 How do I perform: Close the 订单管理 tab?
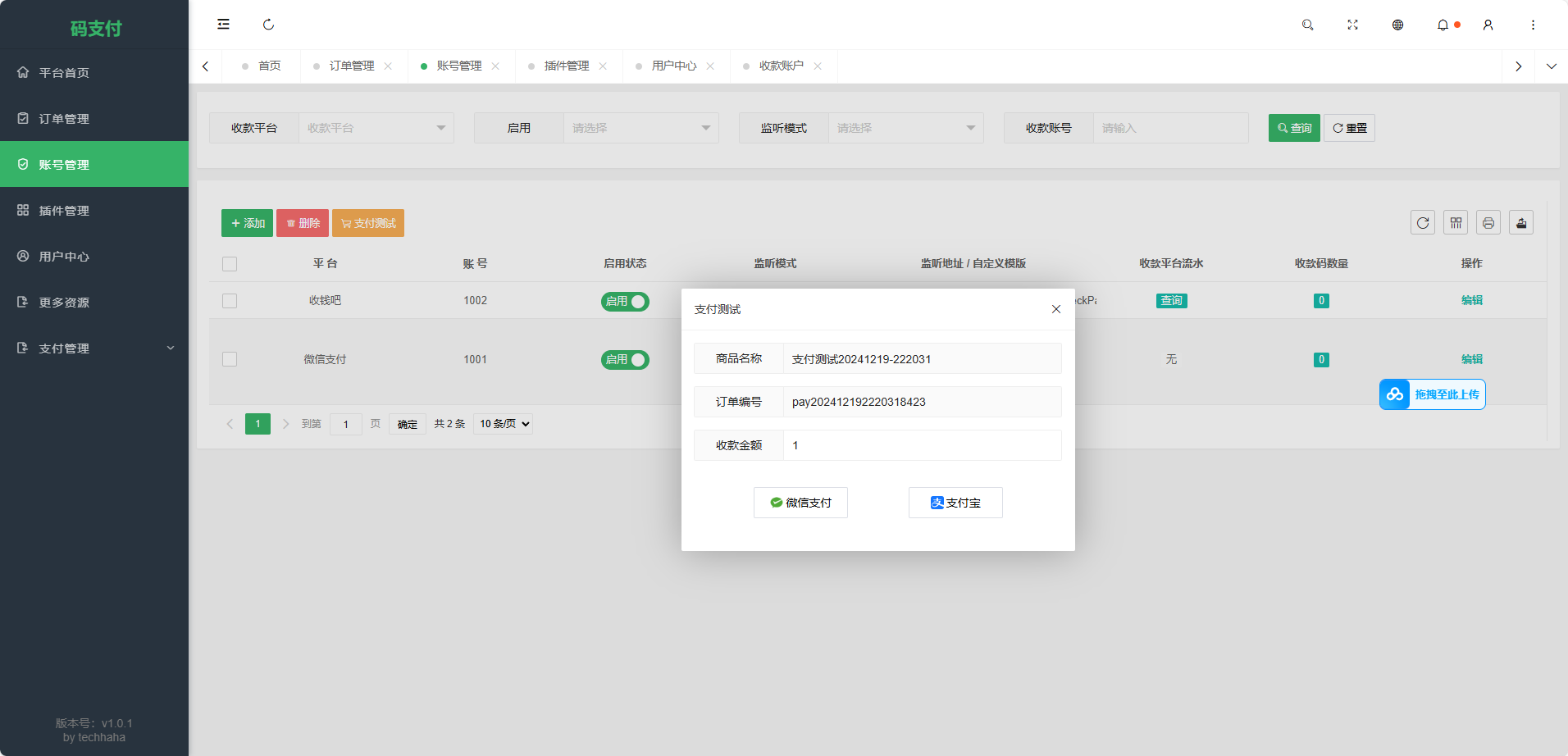coord(388,66)
